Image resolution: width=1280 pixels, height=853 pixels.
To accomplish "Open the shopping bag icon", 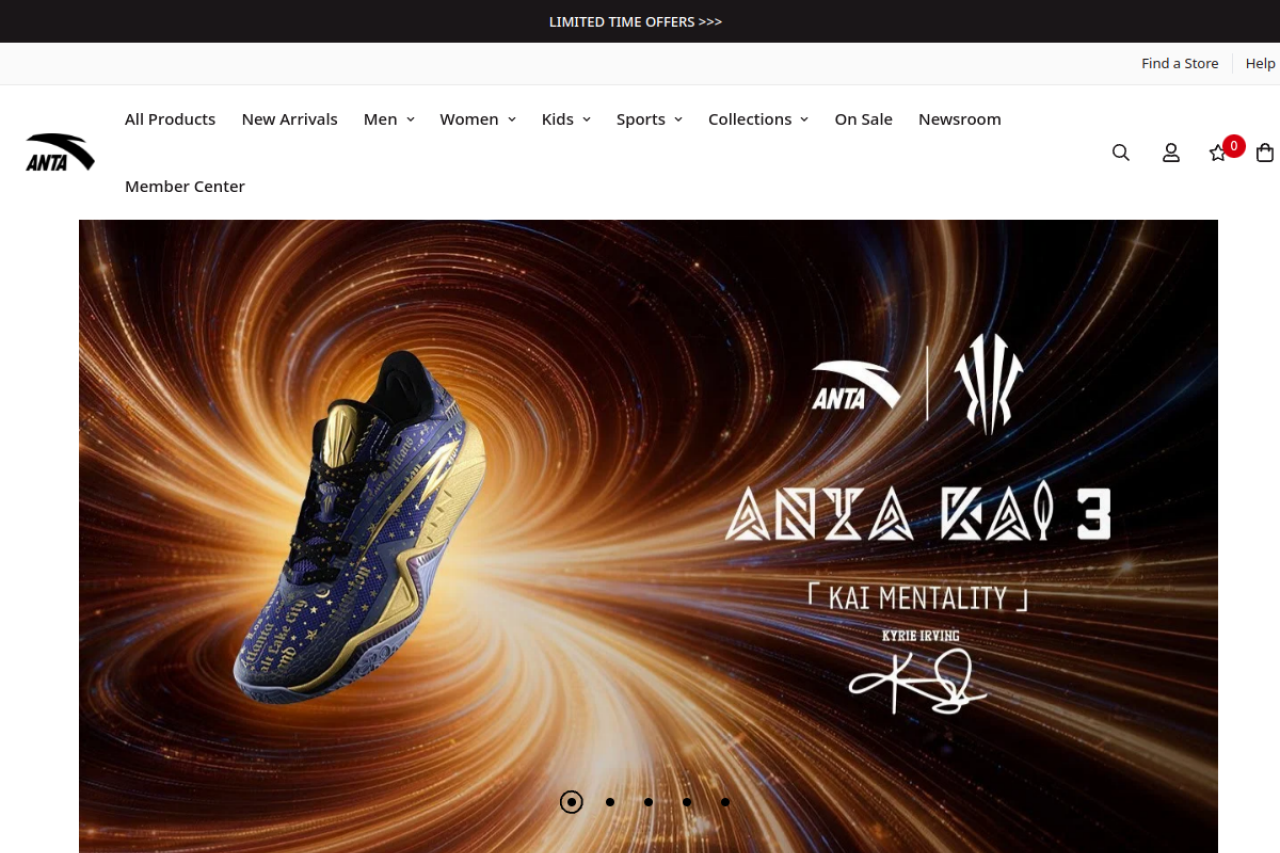I will point(1265,152).
